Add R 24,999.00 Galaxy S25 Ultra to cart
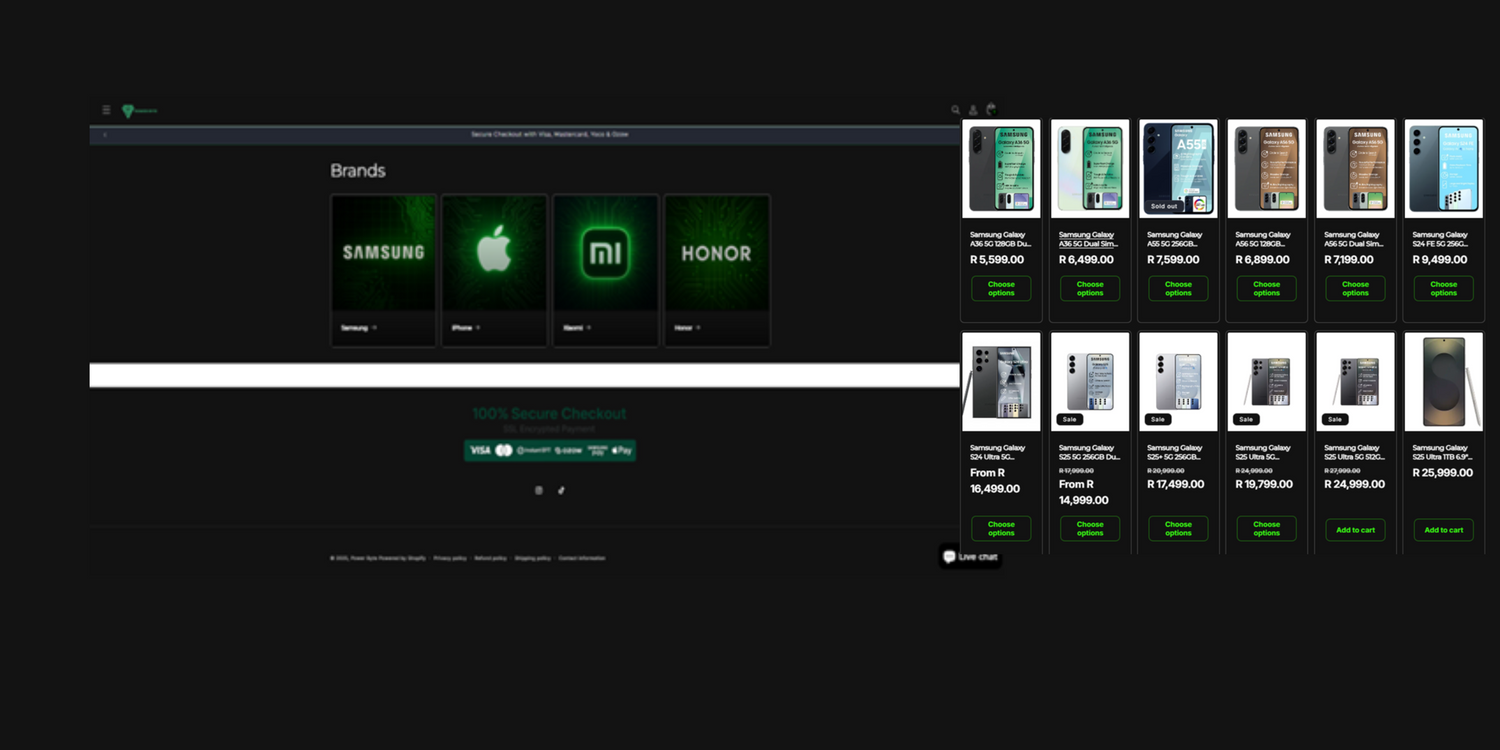The width and height of the screenshot is (1500, 750). click(x=1355, y=530)
